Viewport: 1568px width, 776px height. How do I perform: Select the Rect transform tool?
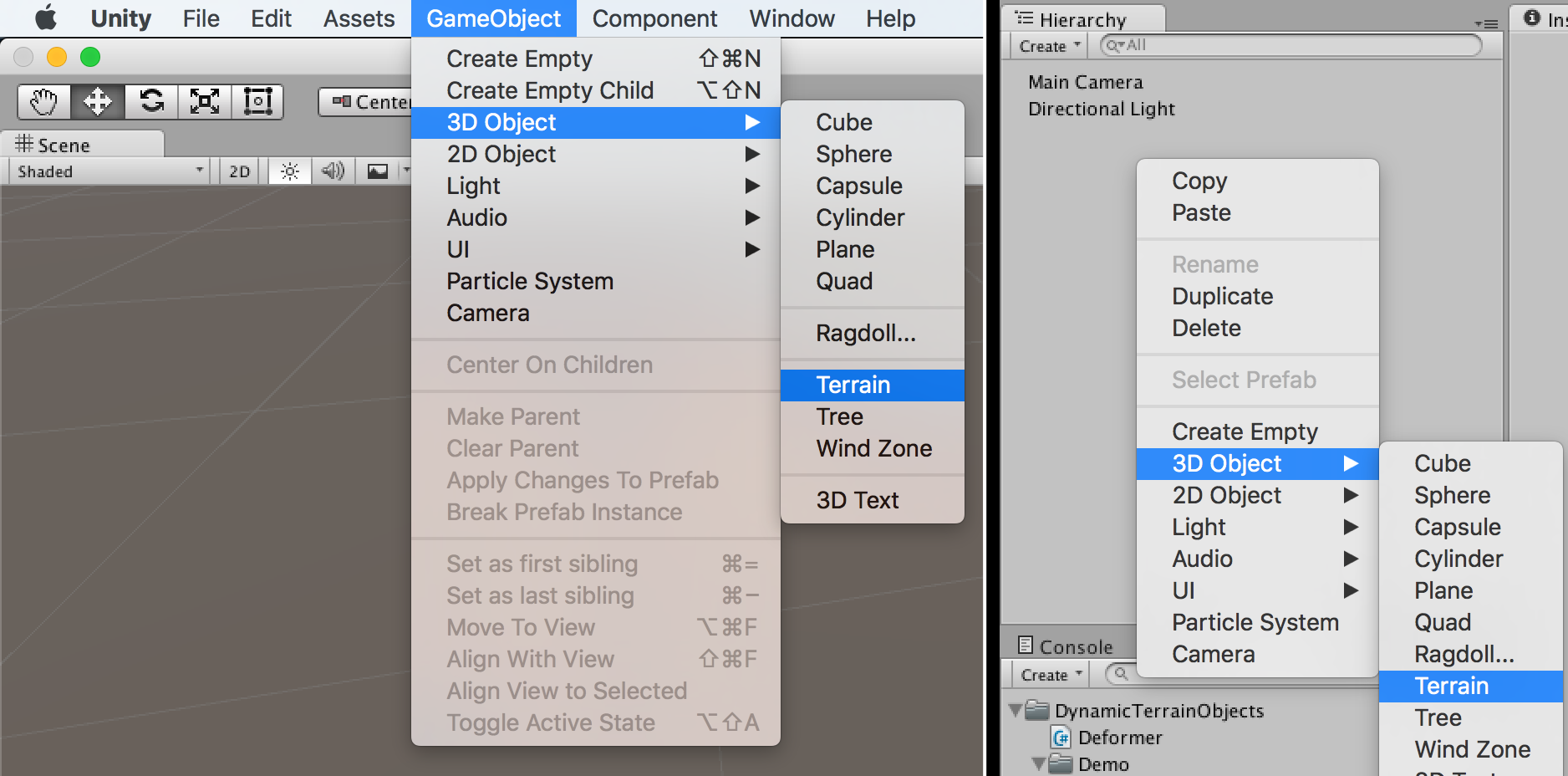pyautogui.click(x=257, y=102)
